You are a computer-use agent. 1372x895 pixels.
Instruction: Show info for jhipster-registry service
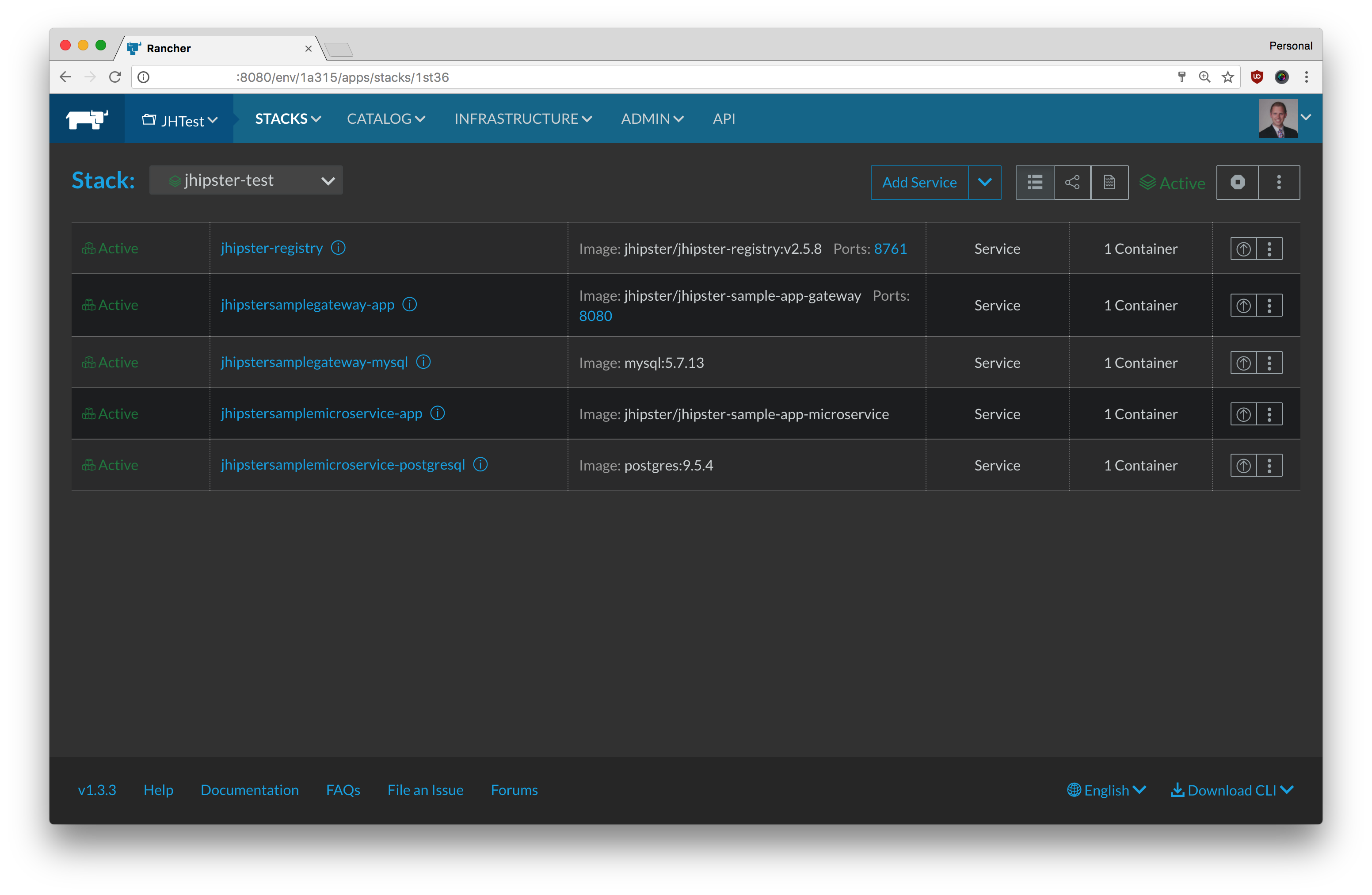click(339, 248)
